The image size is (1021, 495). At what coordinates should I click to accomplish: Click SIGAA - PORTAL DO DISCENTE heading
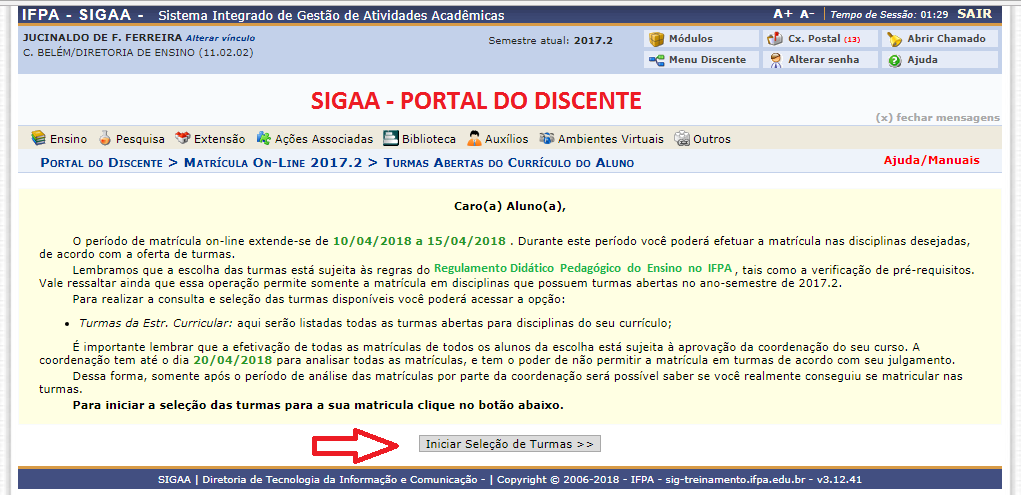(476, 100)
